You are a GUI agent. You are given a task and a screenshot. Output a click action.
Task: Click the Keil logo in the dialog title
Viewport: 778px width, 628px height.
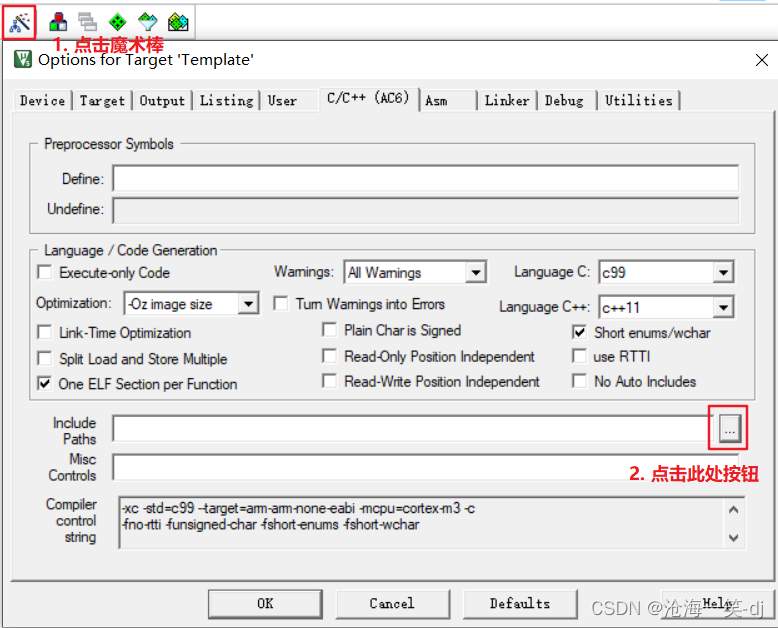[x=23, y=60]
